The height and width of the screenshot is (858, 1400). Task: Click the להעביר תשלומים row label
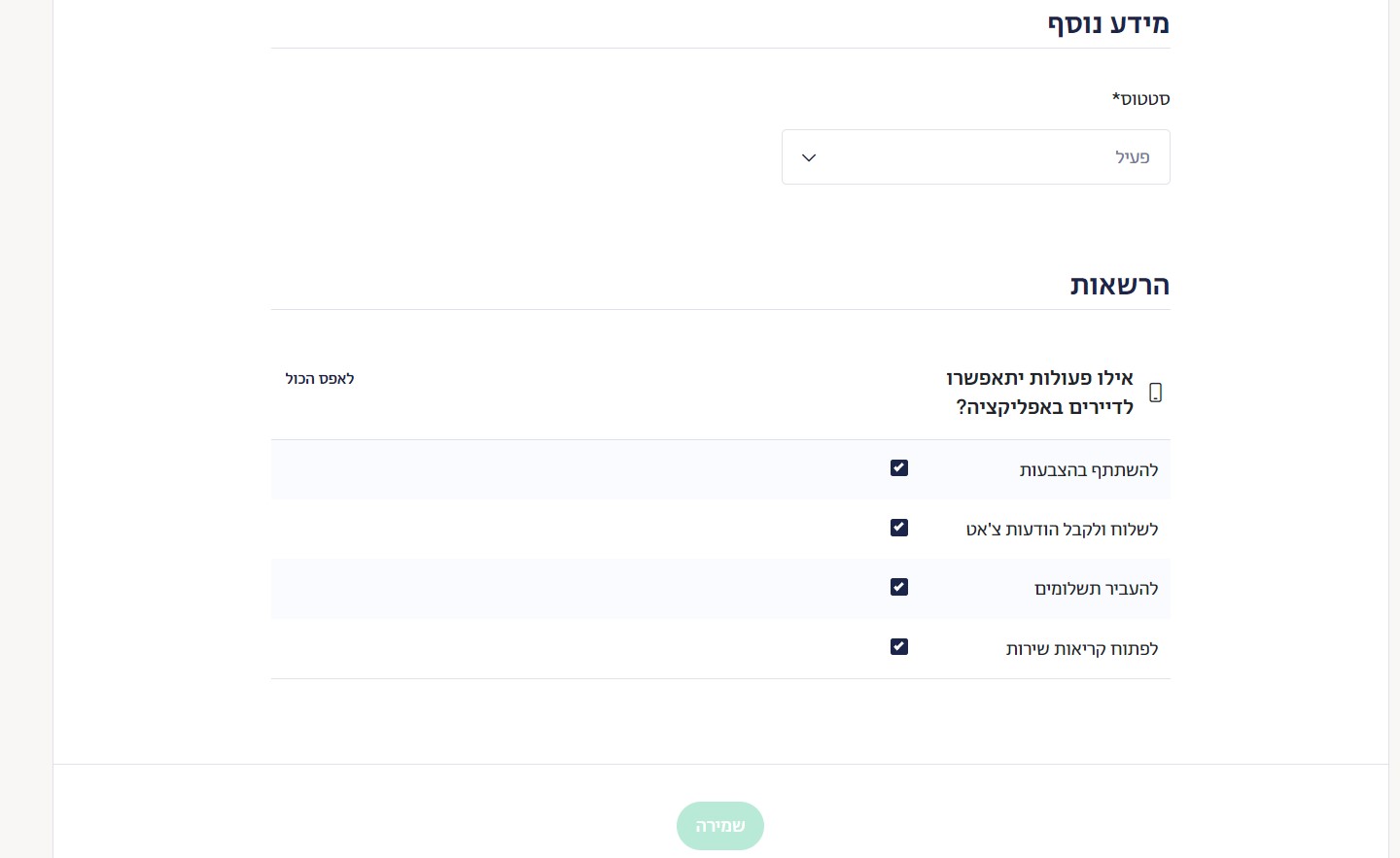(1097, 589)
